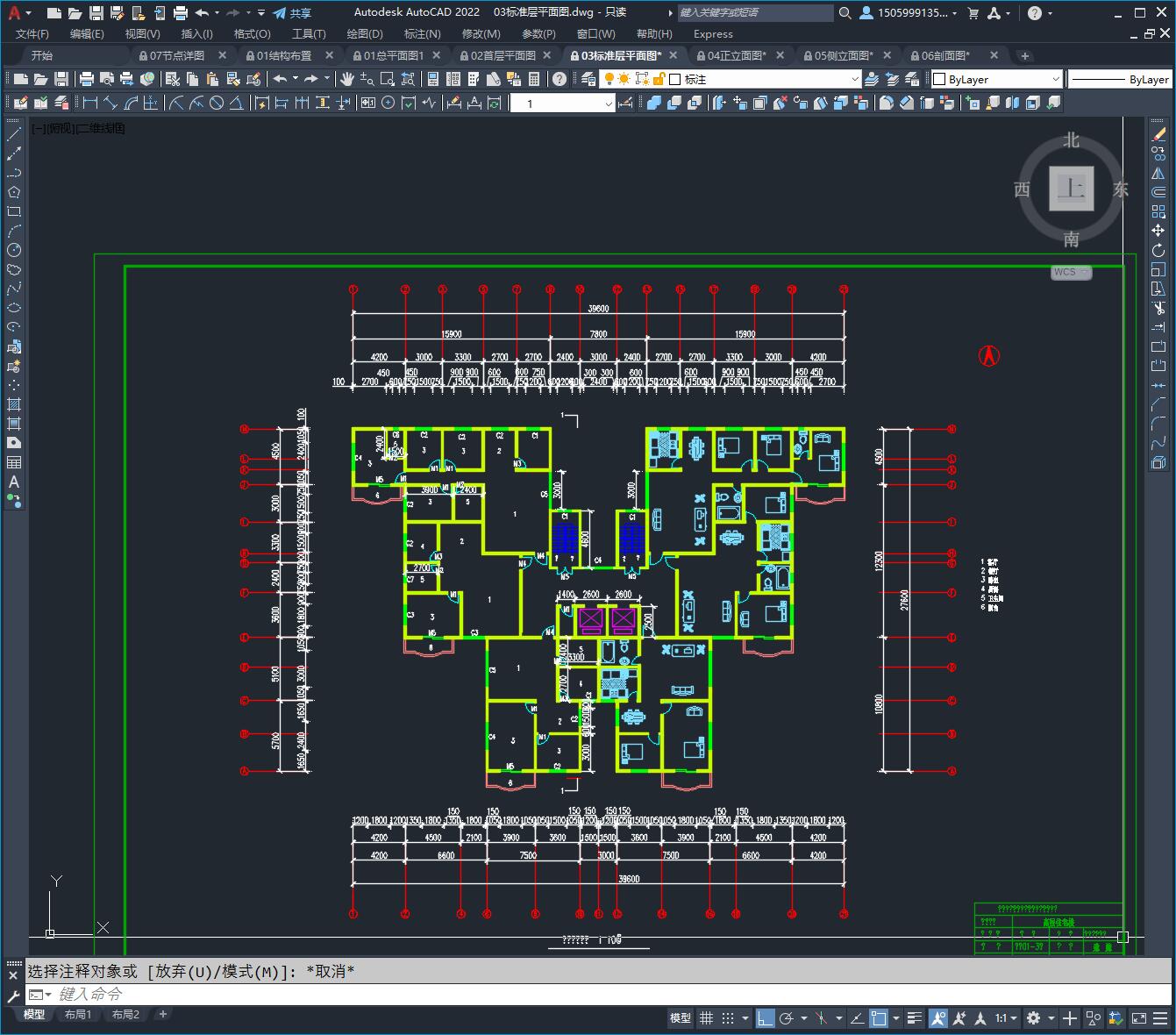Click the Pan hand tool icon
Image resolution: width=1176 pixels, height=1035 pixels.
347,79
